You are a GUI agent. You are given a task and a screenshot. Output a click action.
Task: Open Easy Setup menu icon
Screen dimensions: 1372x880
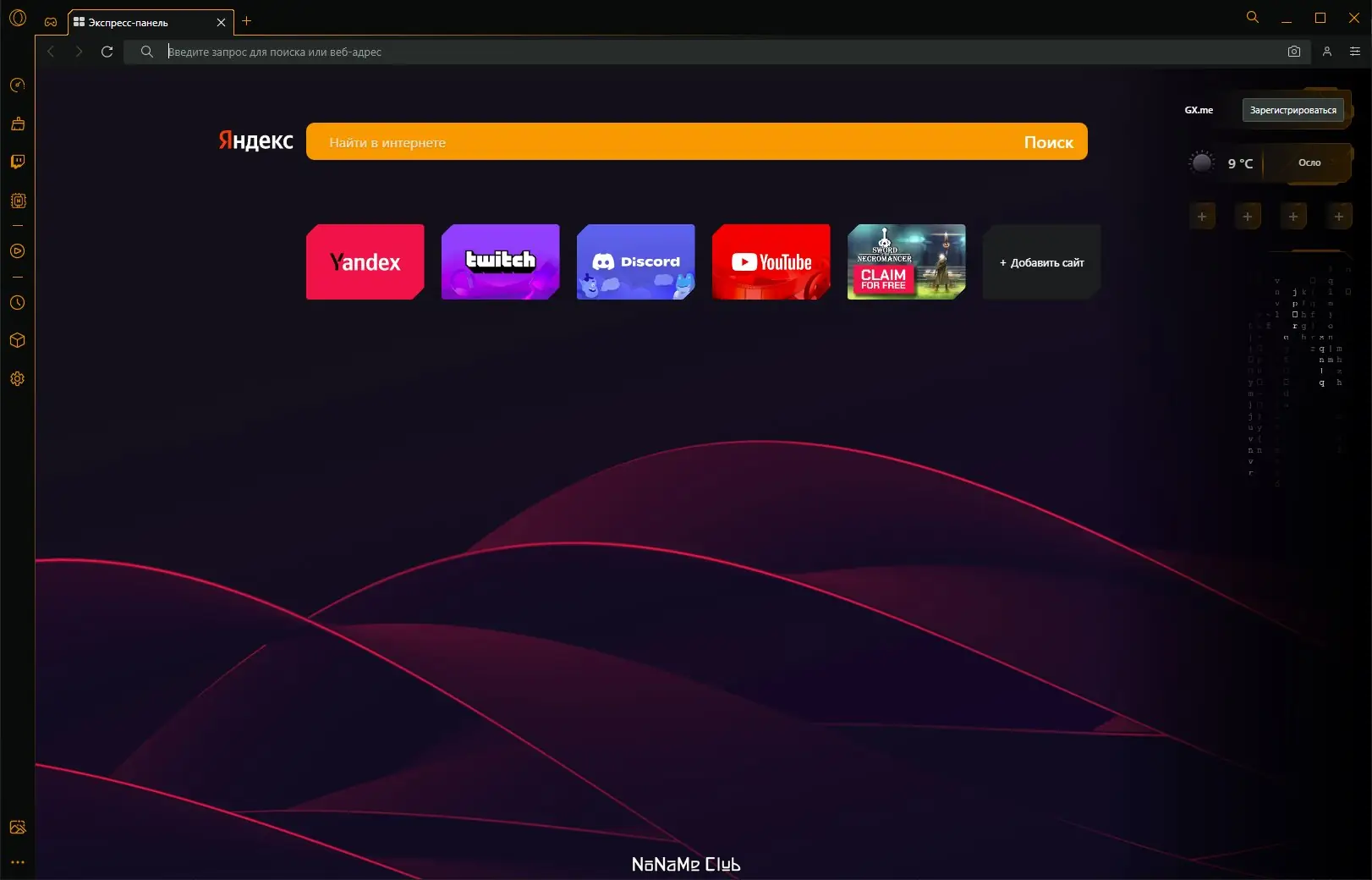(1355, 52)
